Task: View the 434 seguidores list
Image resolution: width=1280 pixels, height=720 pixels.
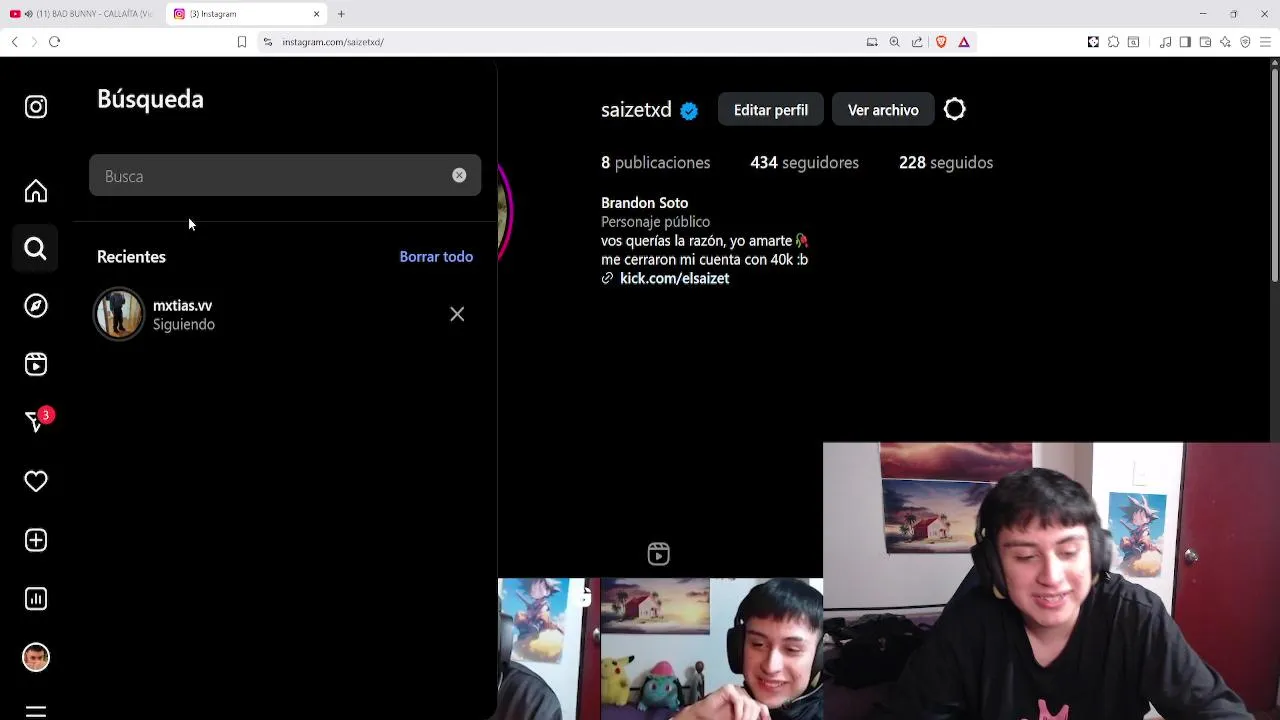Action: coord(805,163)
